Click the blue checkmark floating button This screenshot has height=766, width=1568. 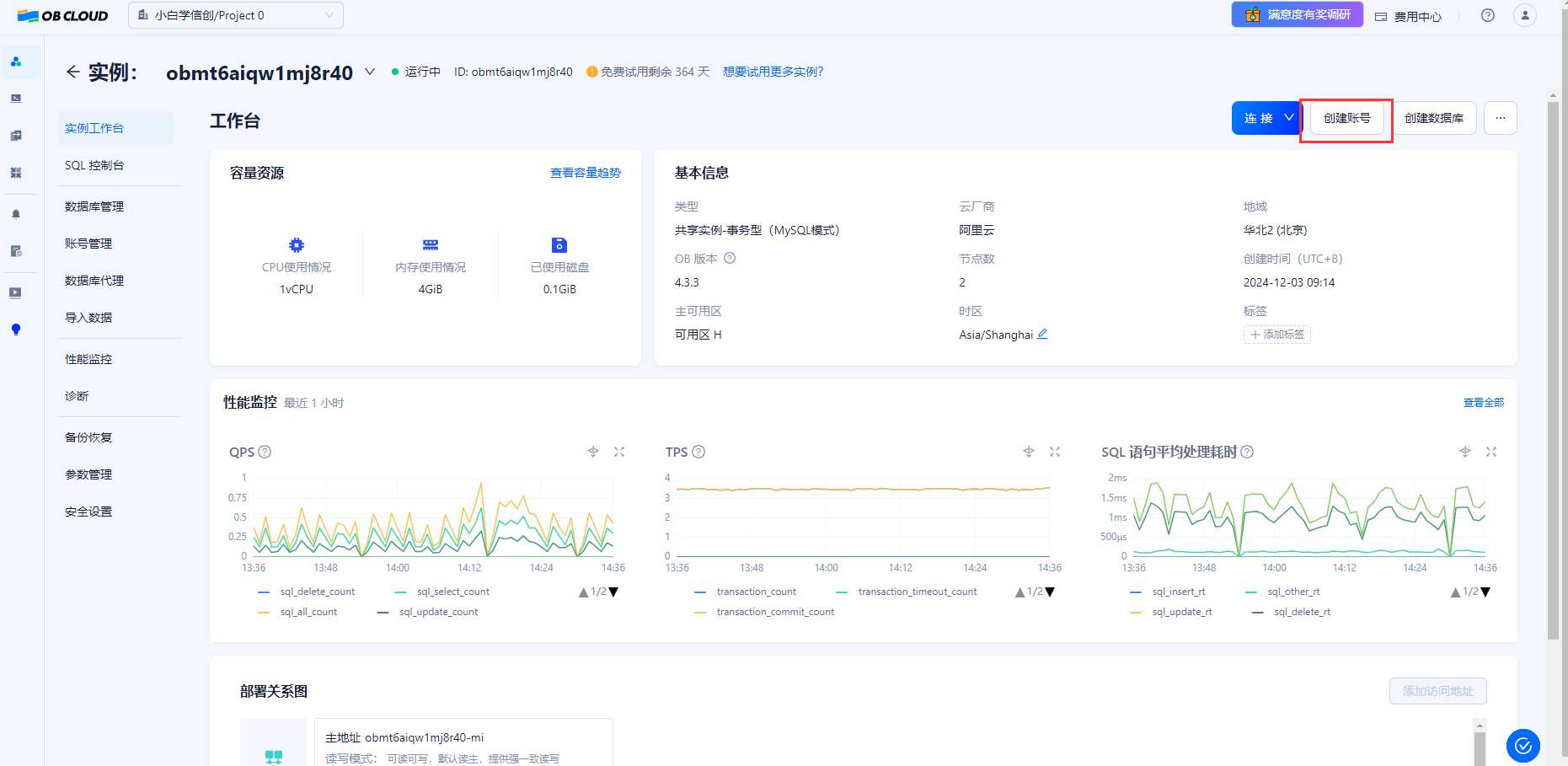1523,746
